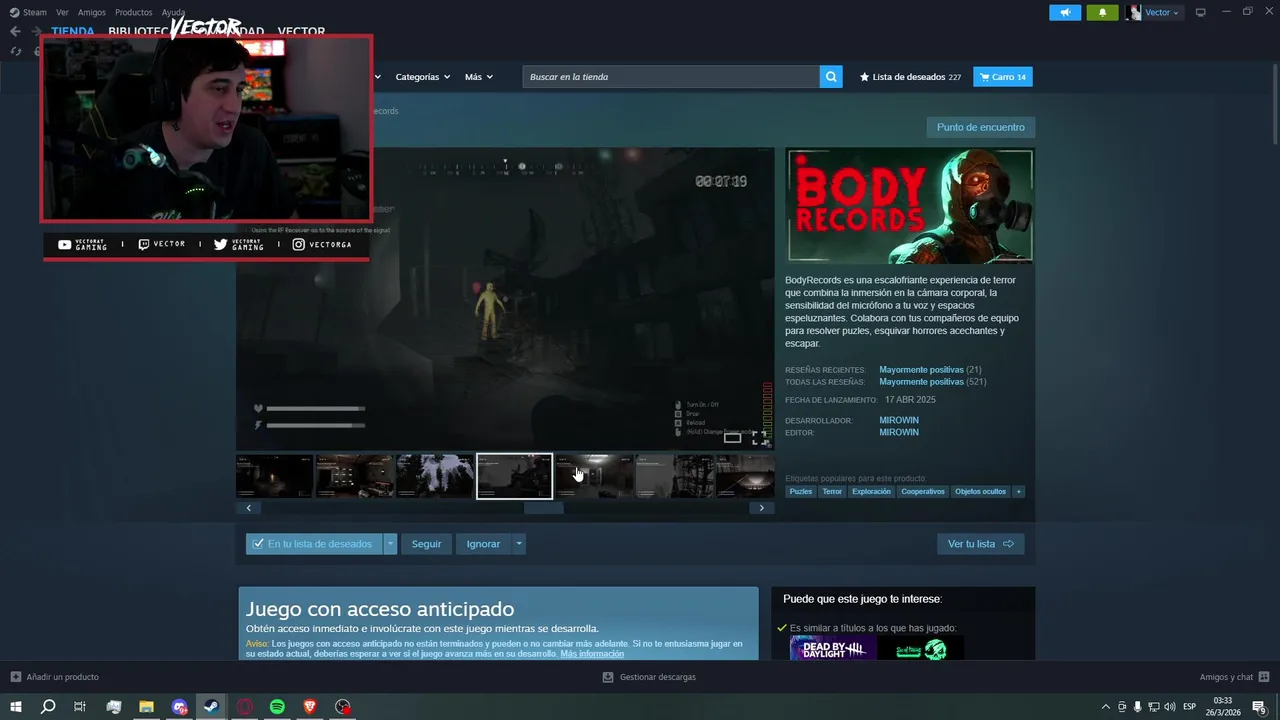Open the Amigos menu
The width and height of the screenshot is (1280, 720).
click(x=92, y=12)
